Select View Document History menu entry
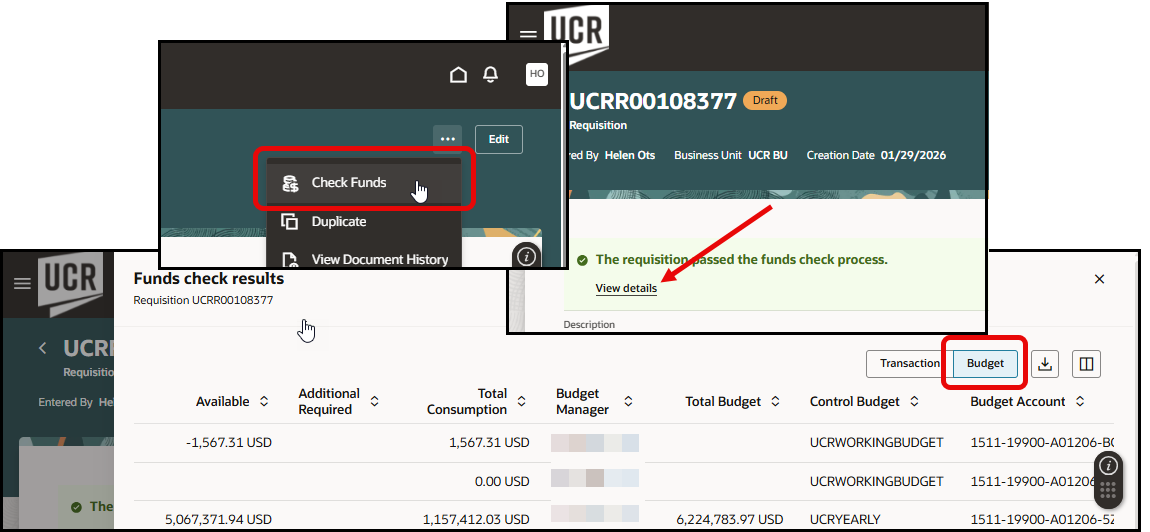Image resolution: width=1150 pixels, height=532 pixels. pos(364,259)
